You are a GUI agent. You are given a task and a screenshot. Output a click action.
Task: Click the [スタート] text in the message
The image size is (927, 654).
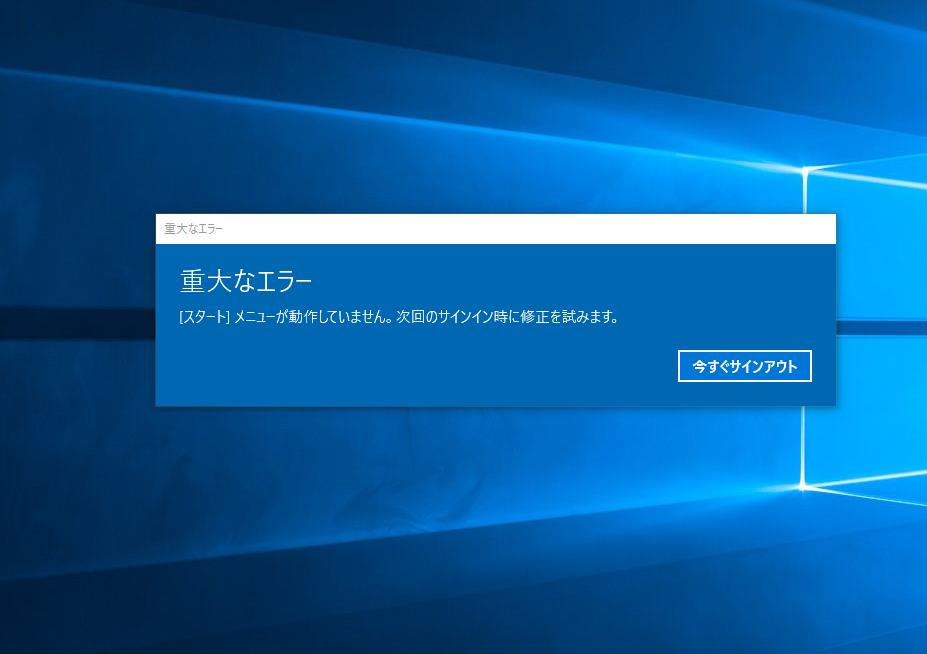[204, 318]
